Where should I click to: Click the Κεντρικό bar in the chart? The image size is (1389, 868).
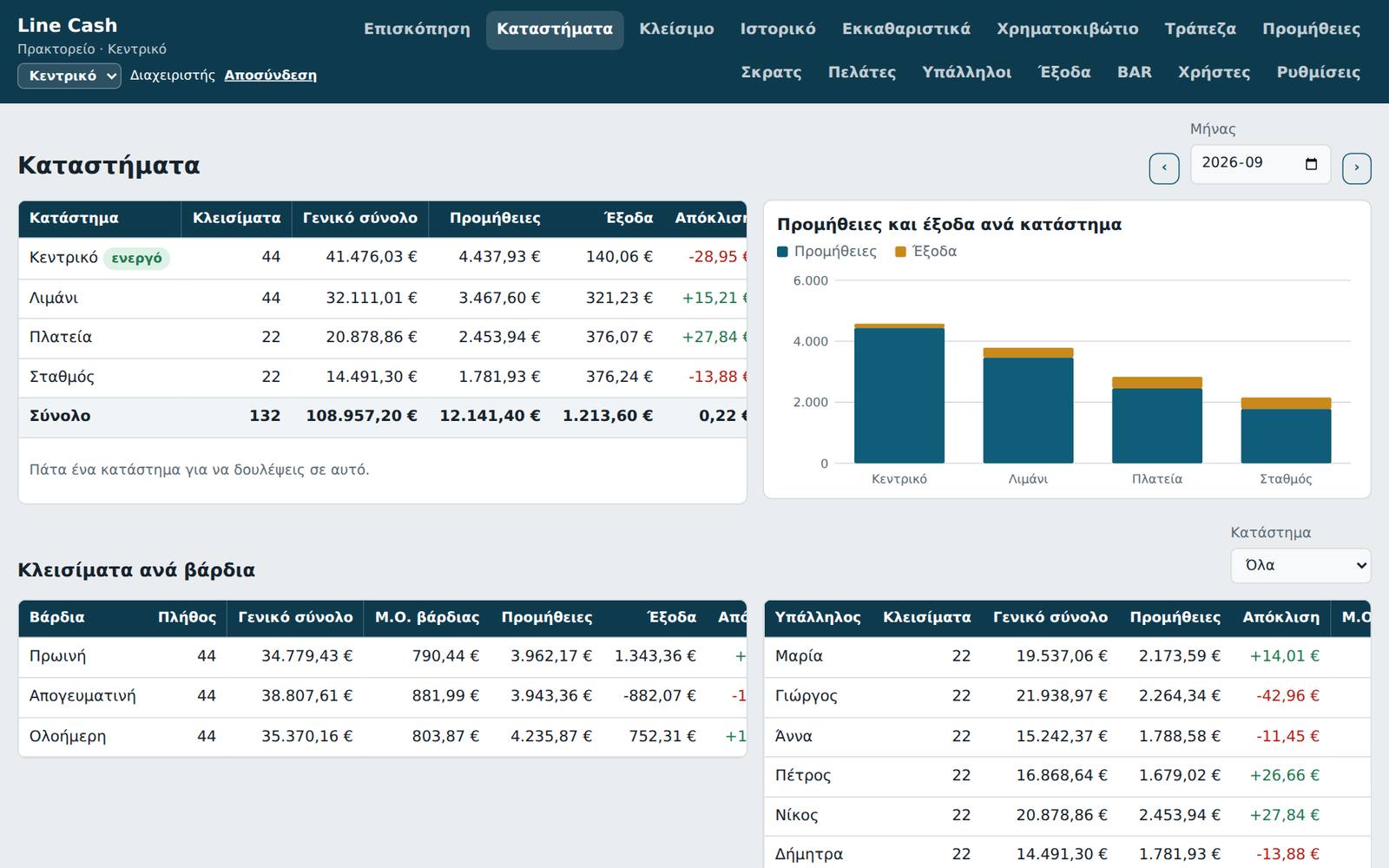(899, 394)
